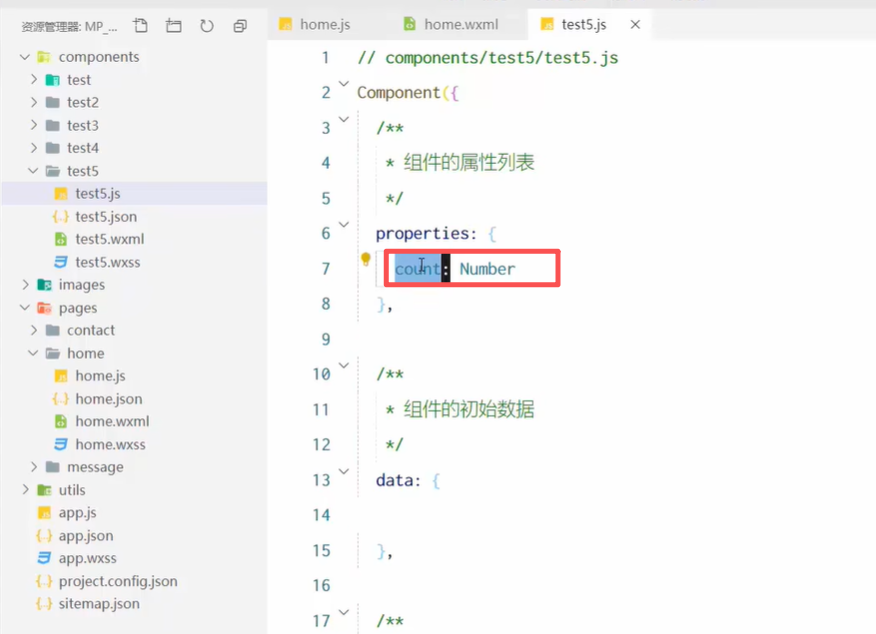Collapse the components folder chevron
The height and width of the screenshot is (634, 876).
25,57
